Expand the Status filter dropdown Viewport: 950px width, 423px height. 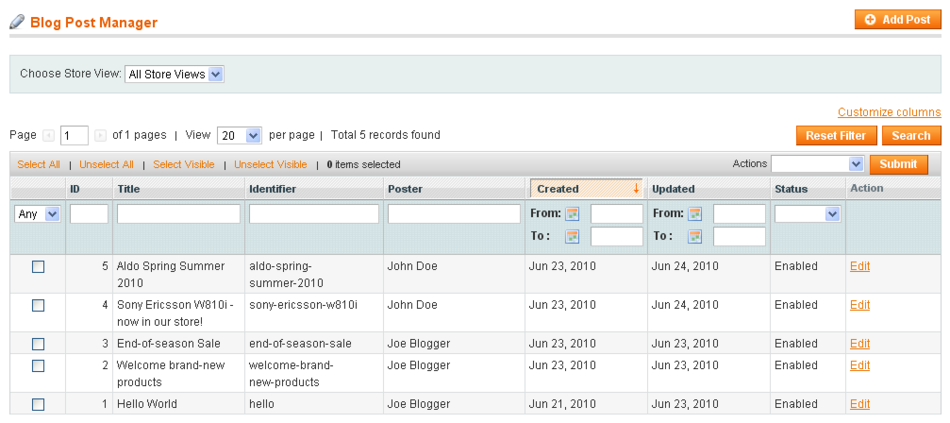[808, 214]
